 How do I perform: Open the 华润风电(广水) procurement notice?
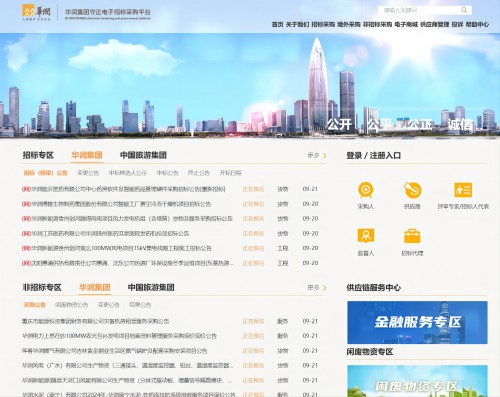128,366
